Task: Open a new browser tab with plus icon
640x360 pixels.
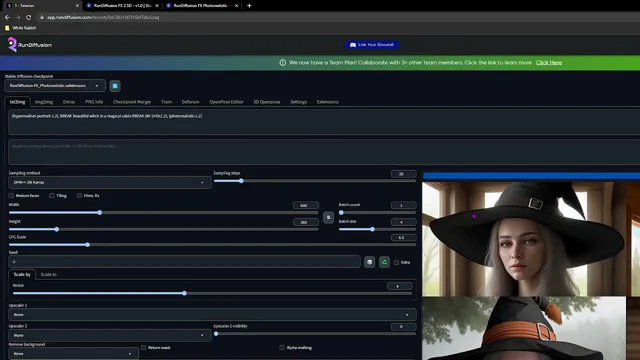Action: coord(249,6)
